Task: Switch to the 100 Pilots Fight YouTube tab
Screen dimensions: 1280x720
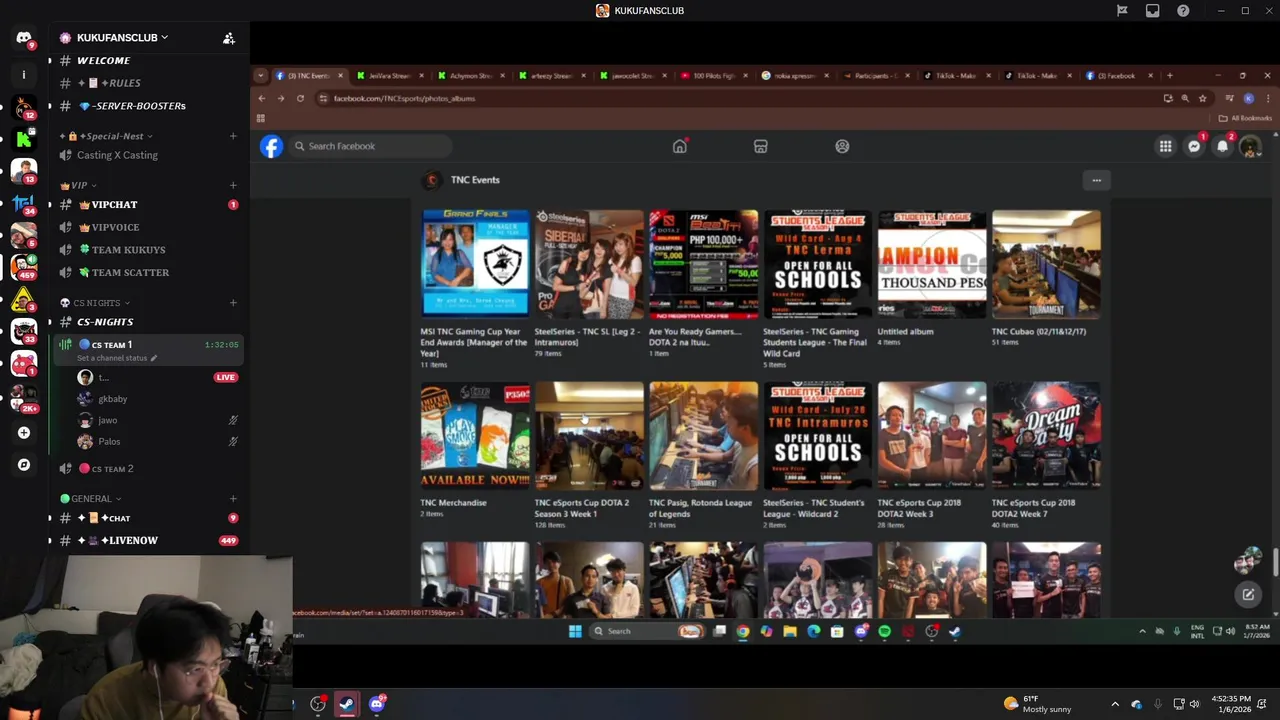Action: [713, 75]
